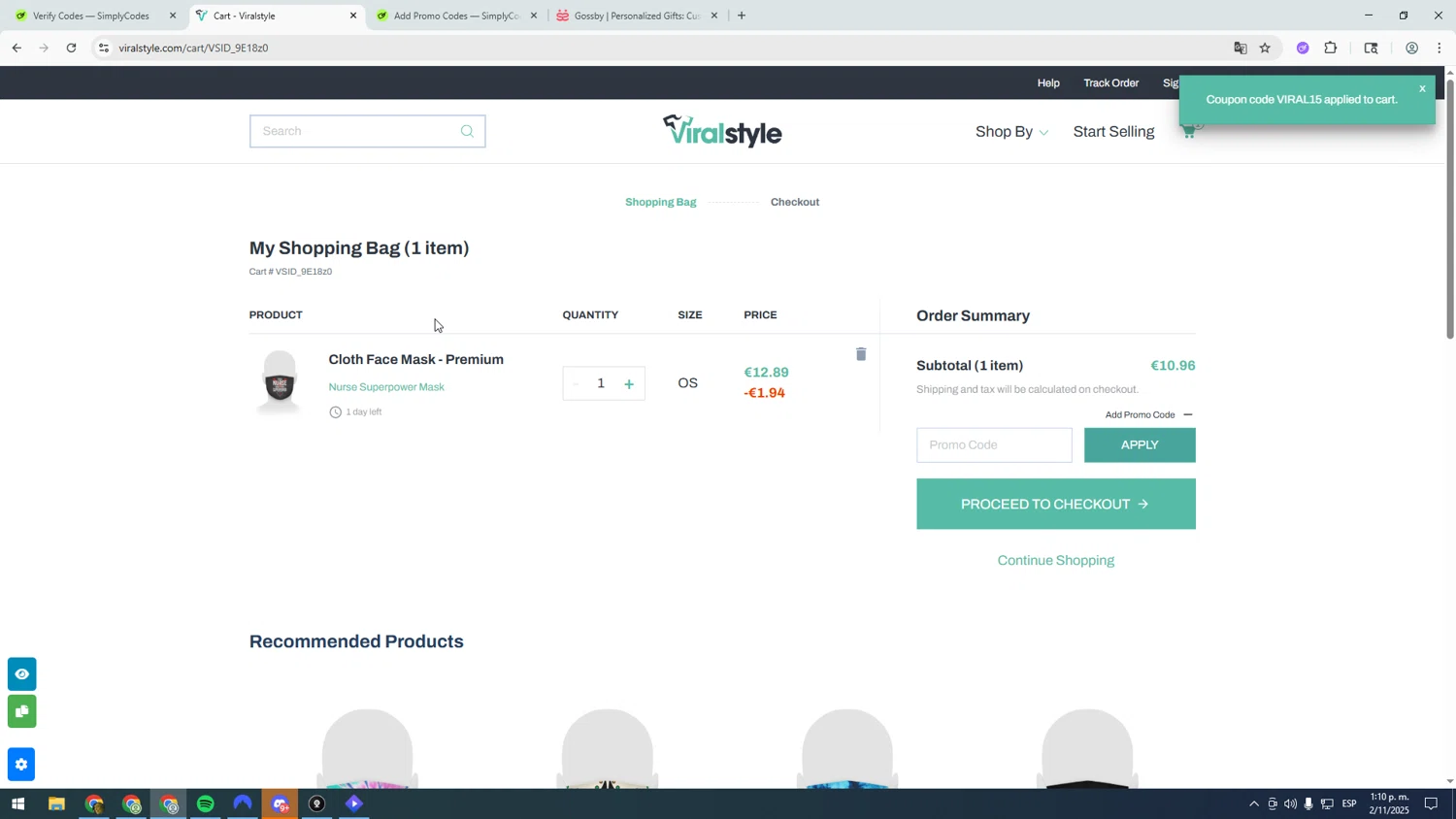Increase quantity with the plus button
1456x819 pixels.
[629, 384]
